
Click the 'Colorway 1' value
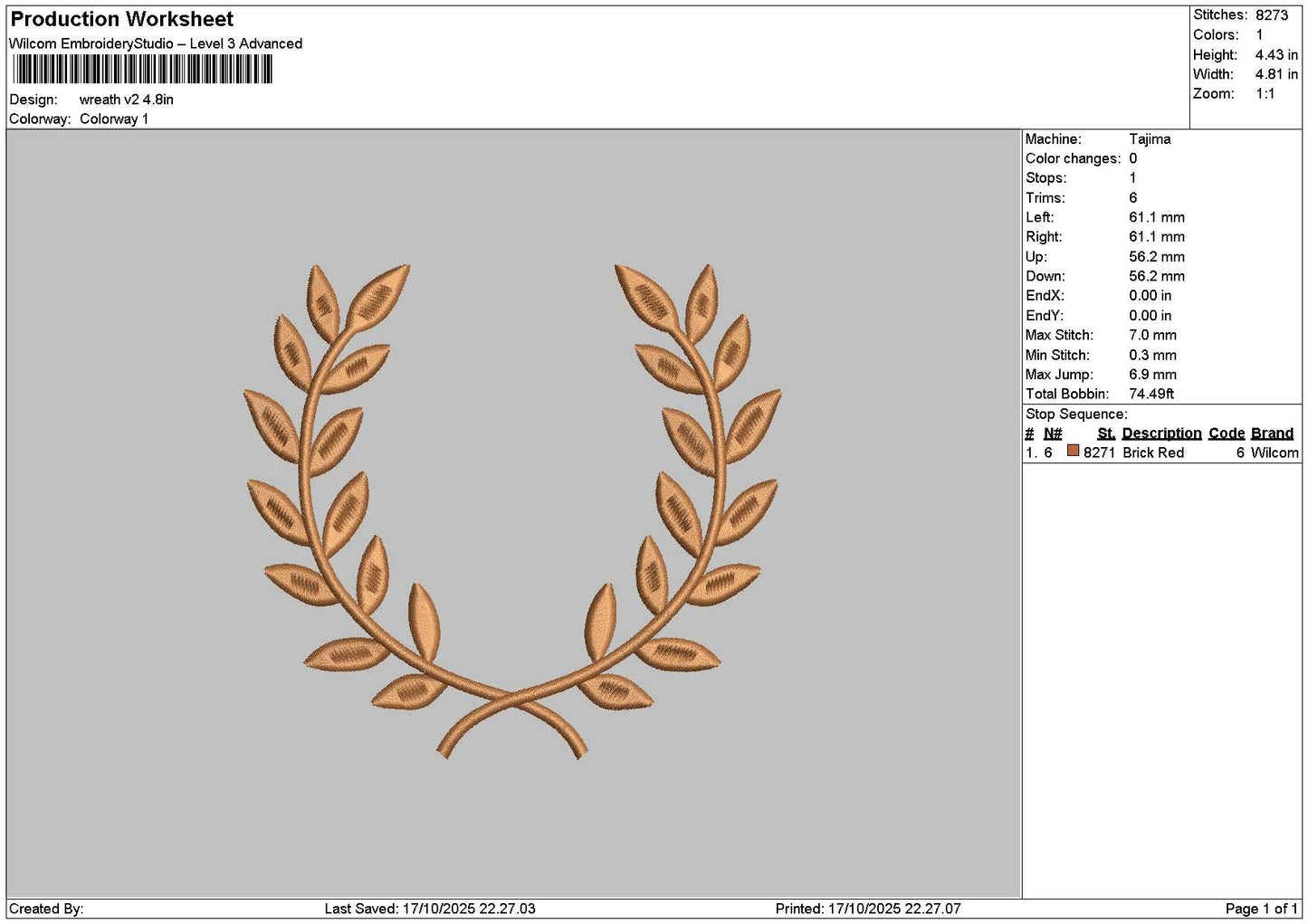[x=114, y=119]
